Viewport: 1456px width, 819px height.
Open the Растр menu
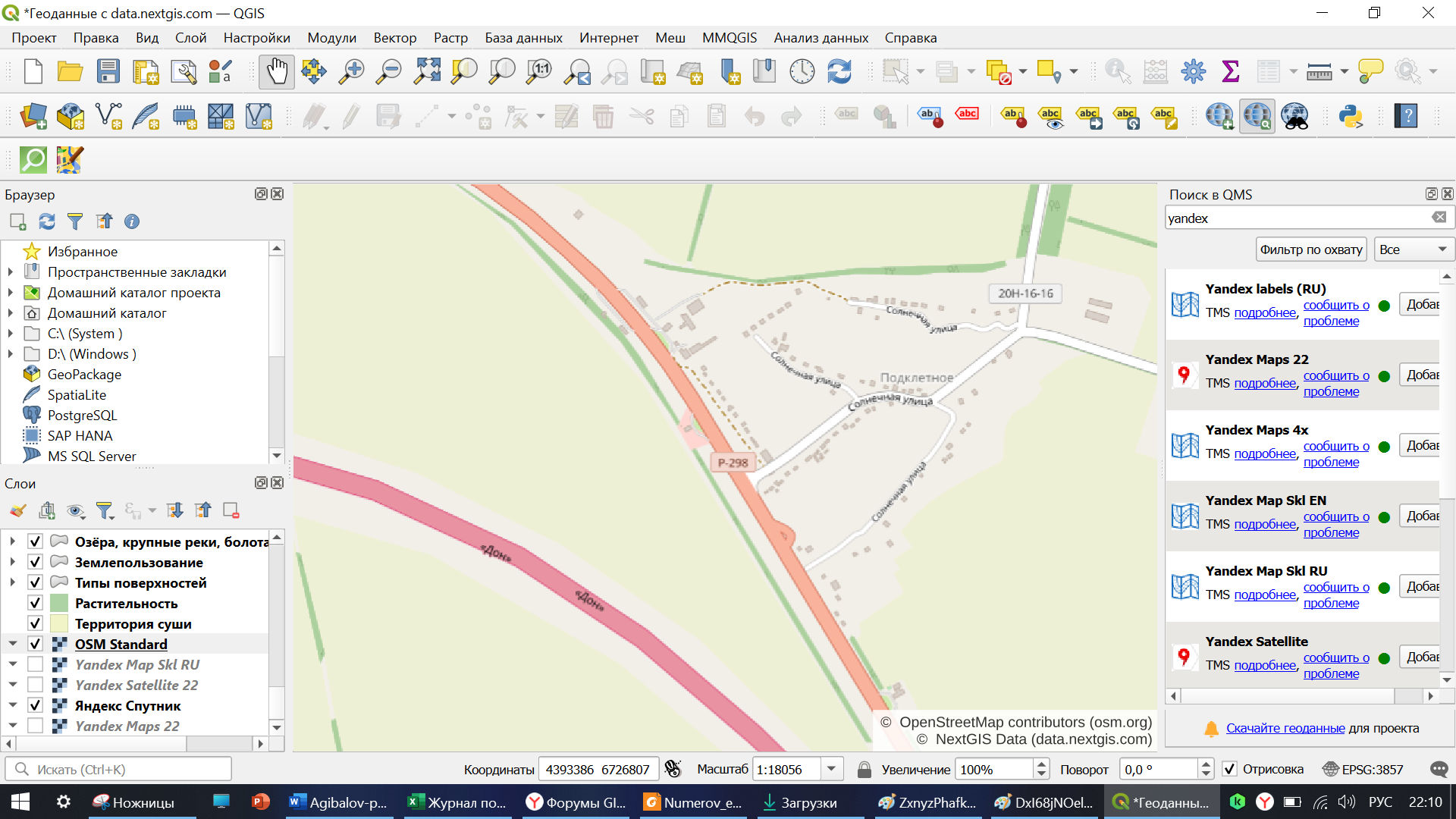click(450, 38)
